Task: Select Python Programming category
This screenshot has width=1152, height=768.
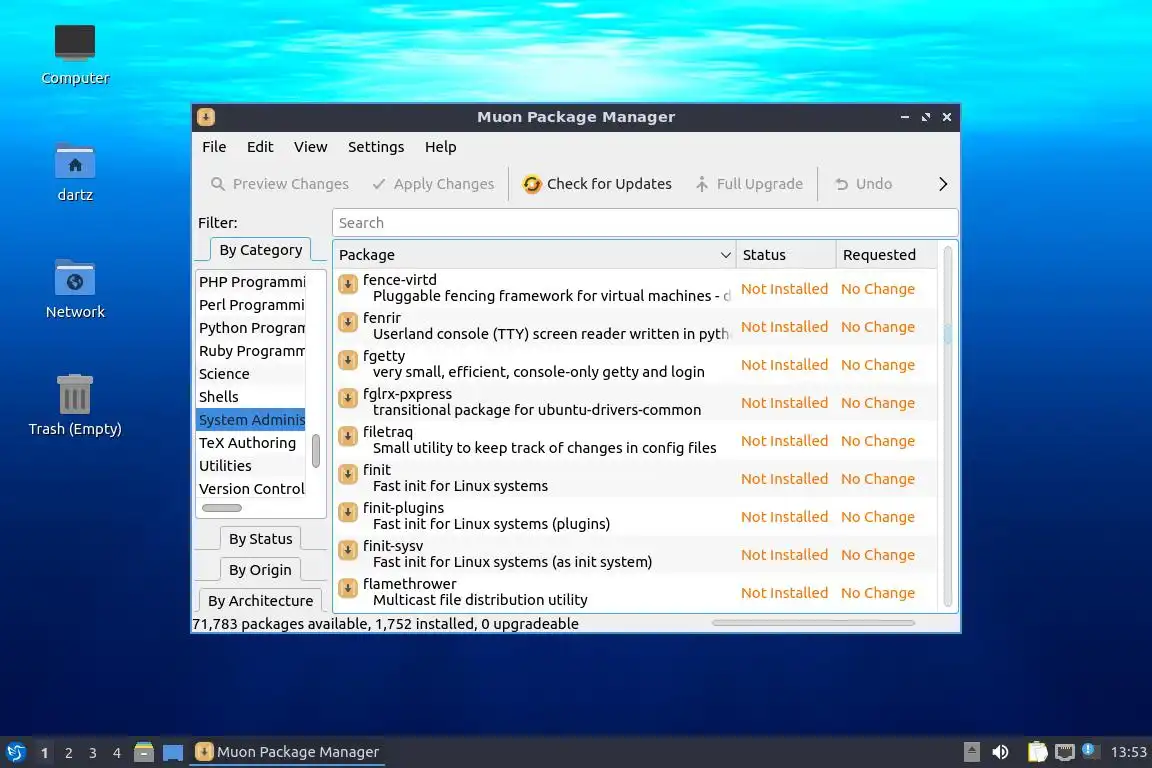Action: pyautogui.click(x=251, y=328)
